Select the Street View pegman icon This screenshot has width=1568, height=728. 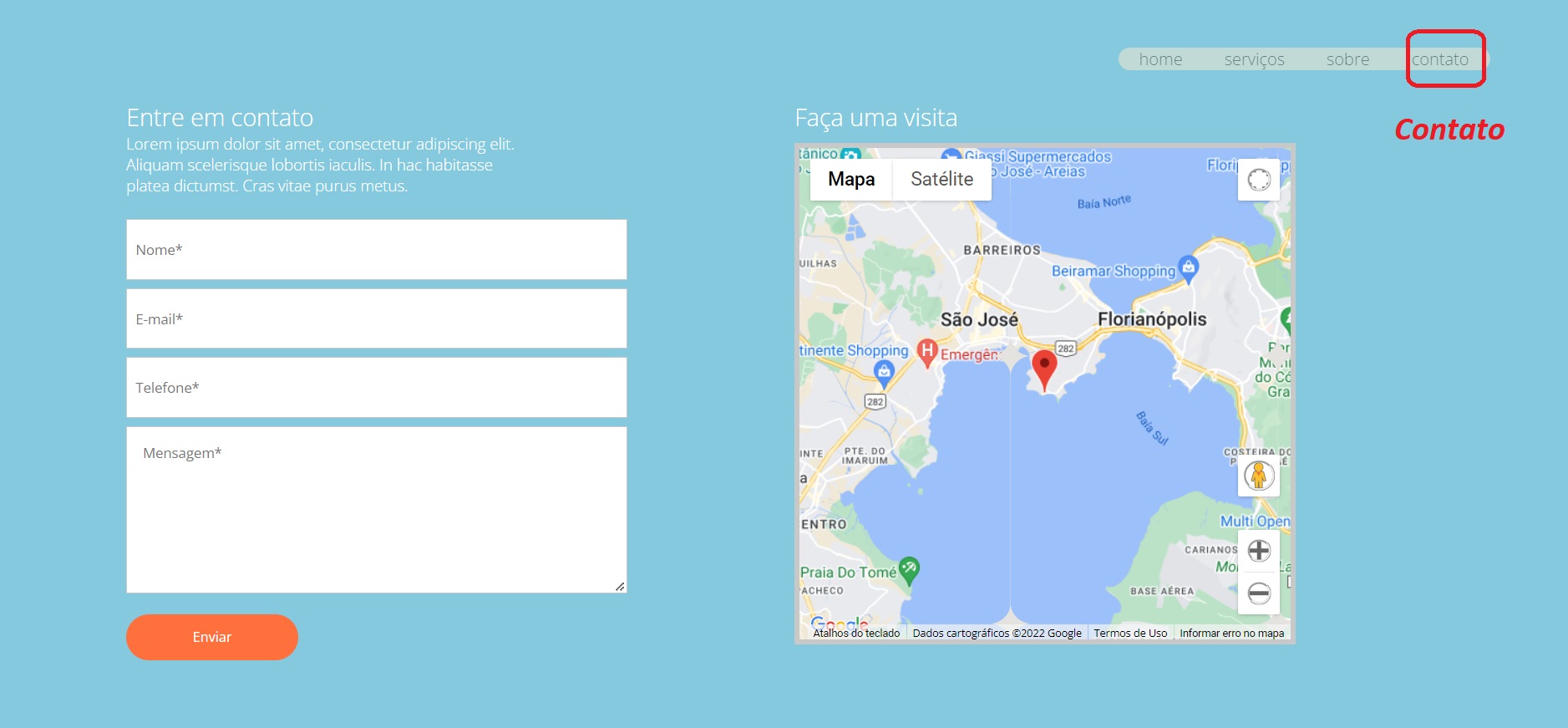[1259, 476]
